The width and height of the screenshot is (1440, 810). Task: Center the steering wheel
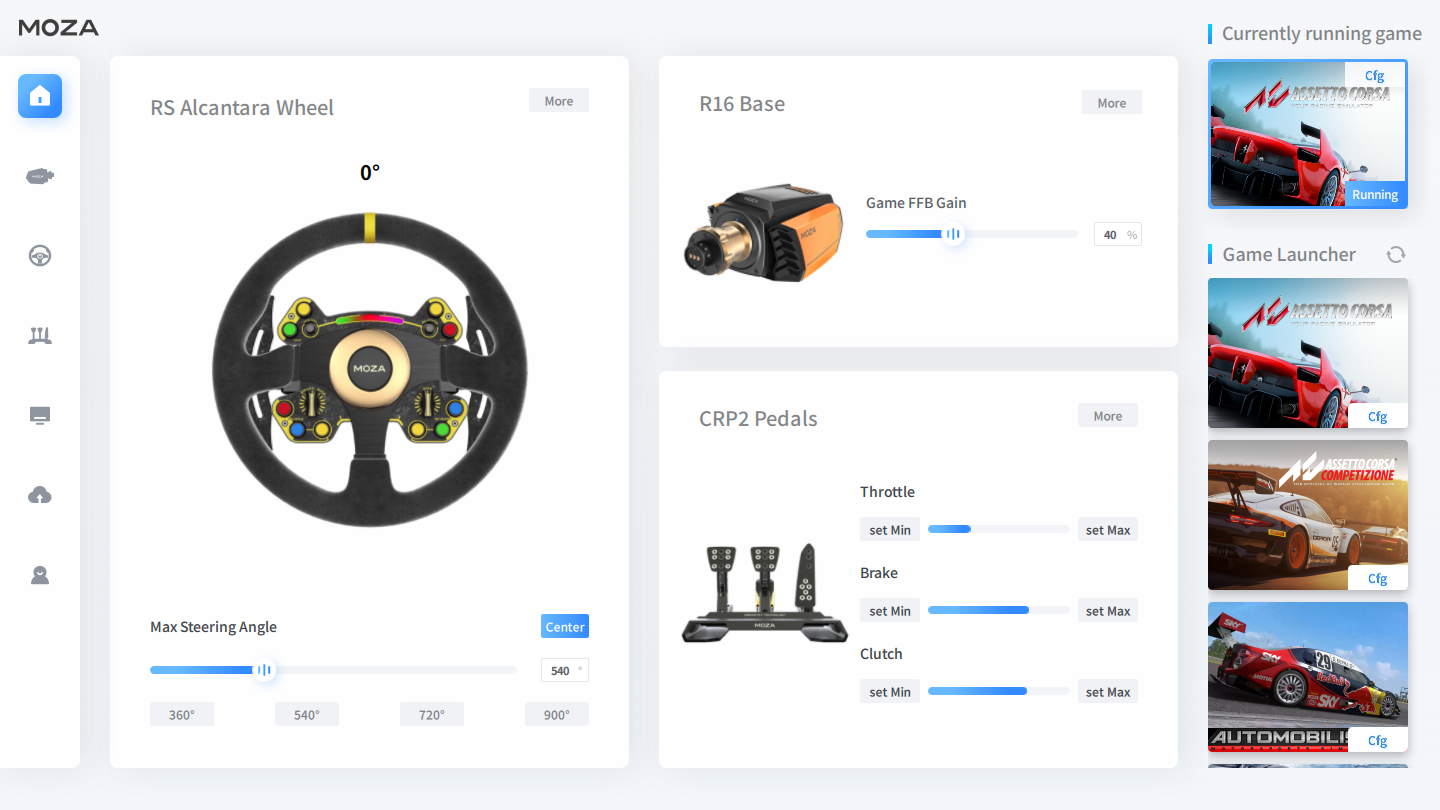(x=565, y=627)
